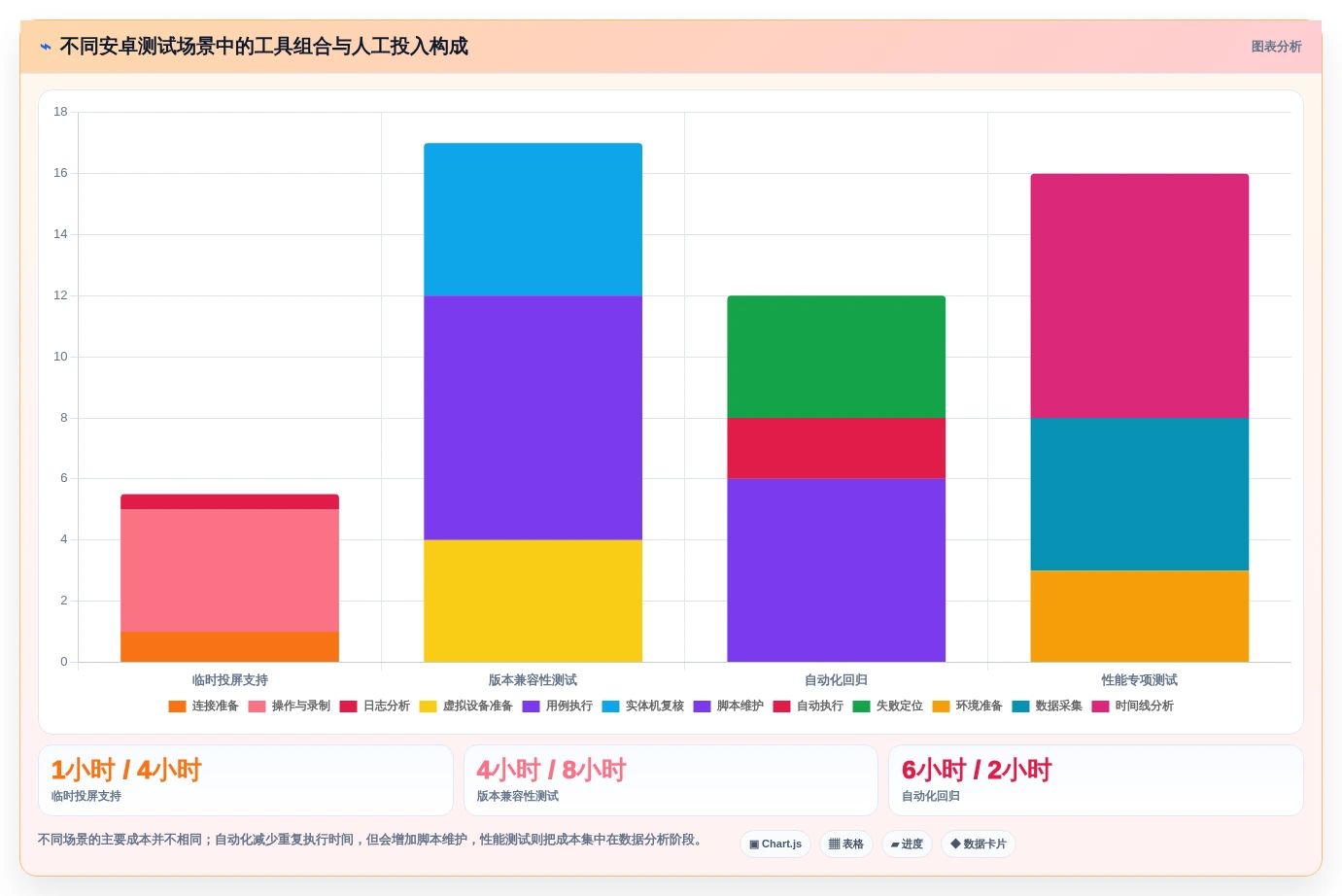This screenshot has height=896, width=1342.
Task: Select the 数据卡片 chip
Action: [979, 844]
